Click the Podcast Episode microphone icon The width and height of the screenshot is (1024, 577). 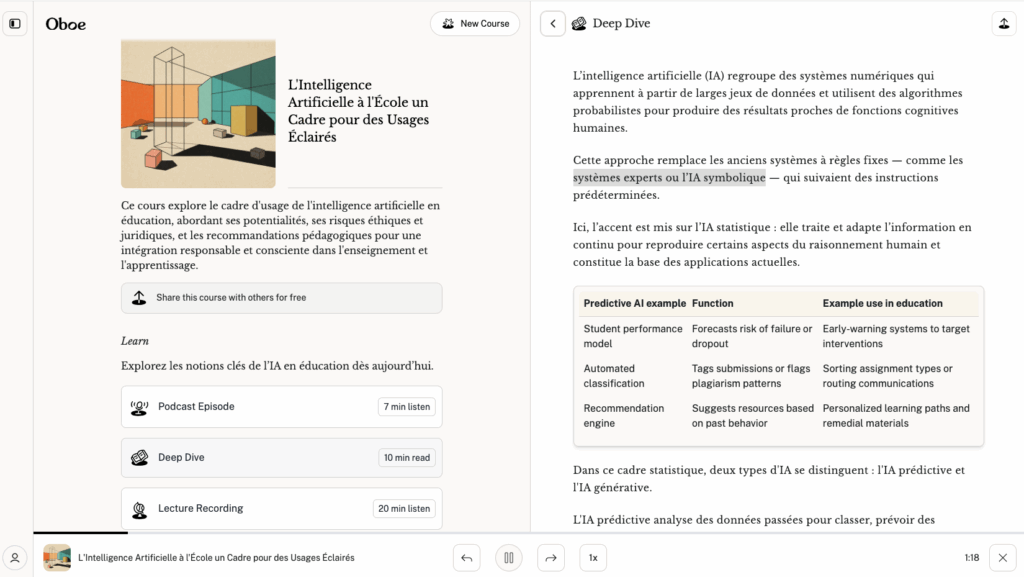coord(139,407)
